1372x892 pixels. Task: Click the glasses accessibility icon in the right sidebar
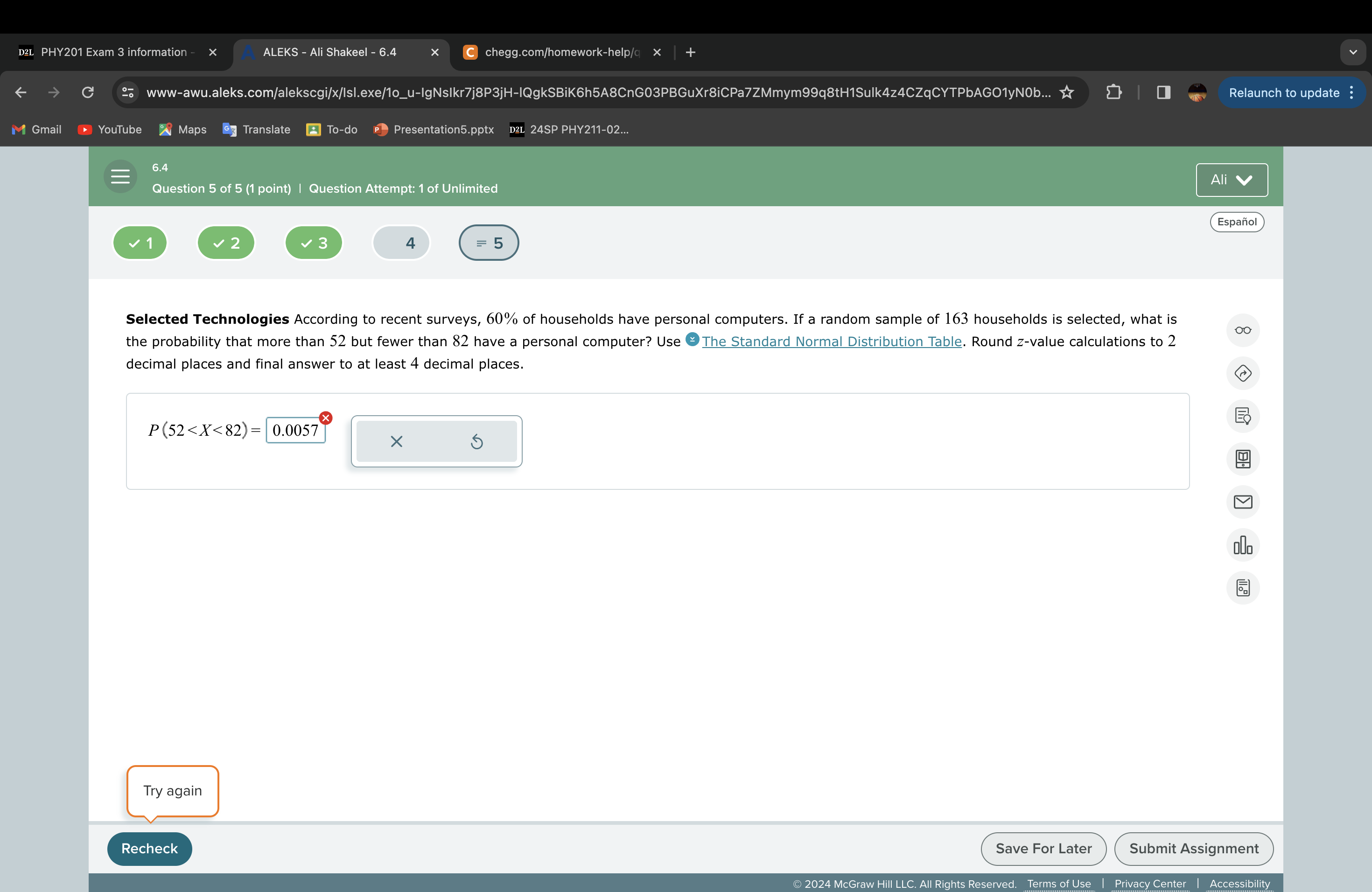pos(1242,330)
